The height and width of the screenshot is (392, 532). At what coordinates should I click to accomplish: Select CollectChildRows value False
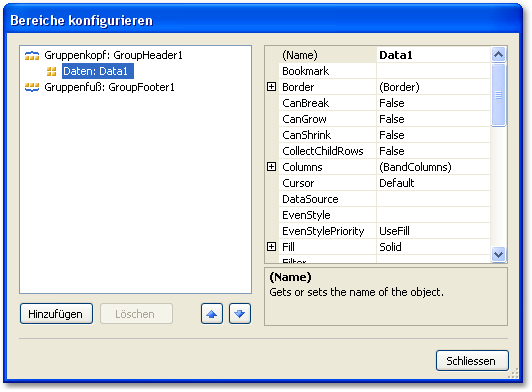pyautogui.click(x=433, y=151)
